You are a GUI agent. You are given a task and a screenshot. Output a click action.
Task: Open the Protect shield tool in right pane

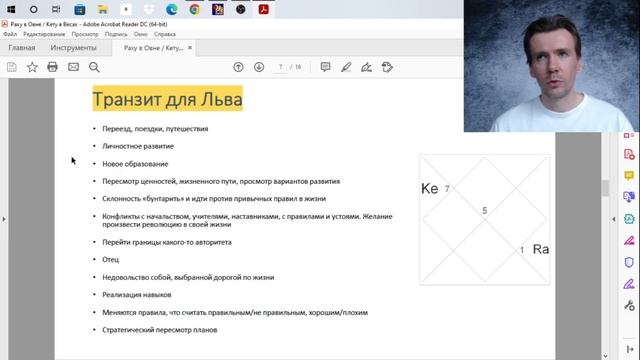click(629, 262)
